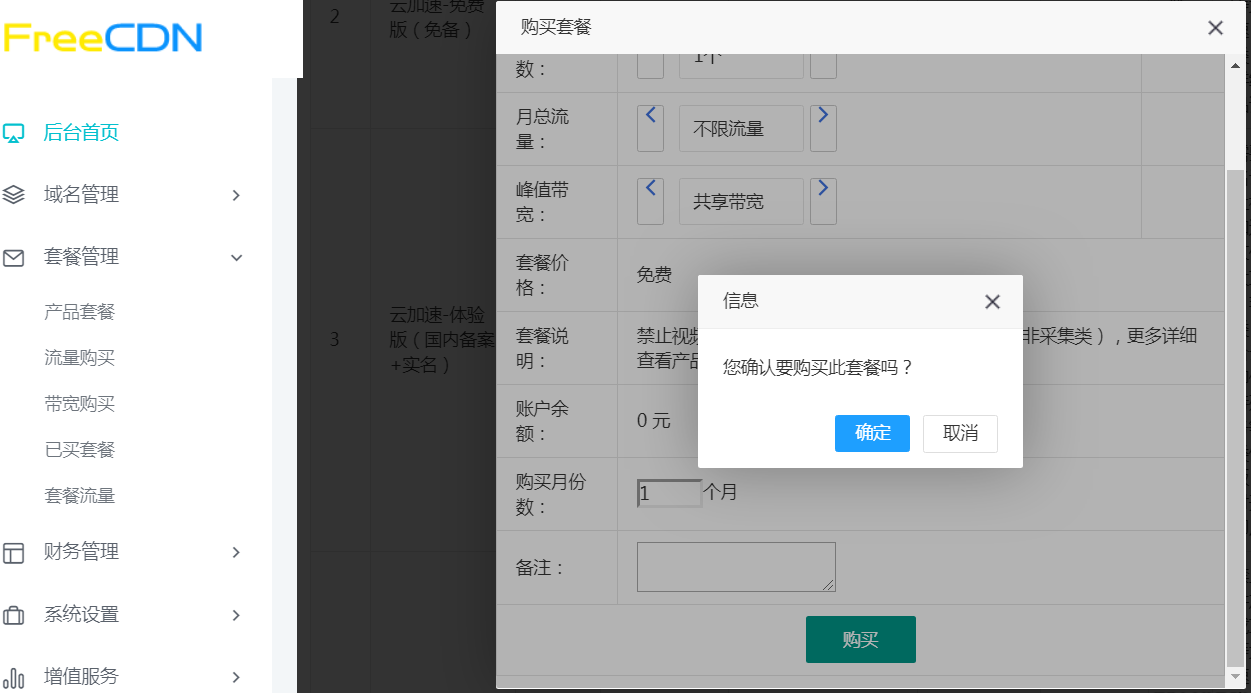Open the 产品套餐 submenu item
Image resolution: width=1251 pixels, height=693 pixels.
pyautogui.click(x=80, y=312)
